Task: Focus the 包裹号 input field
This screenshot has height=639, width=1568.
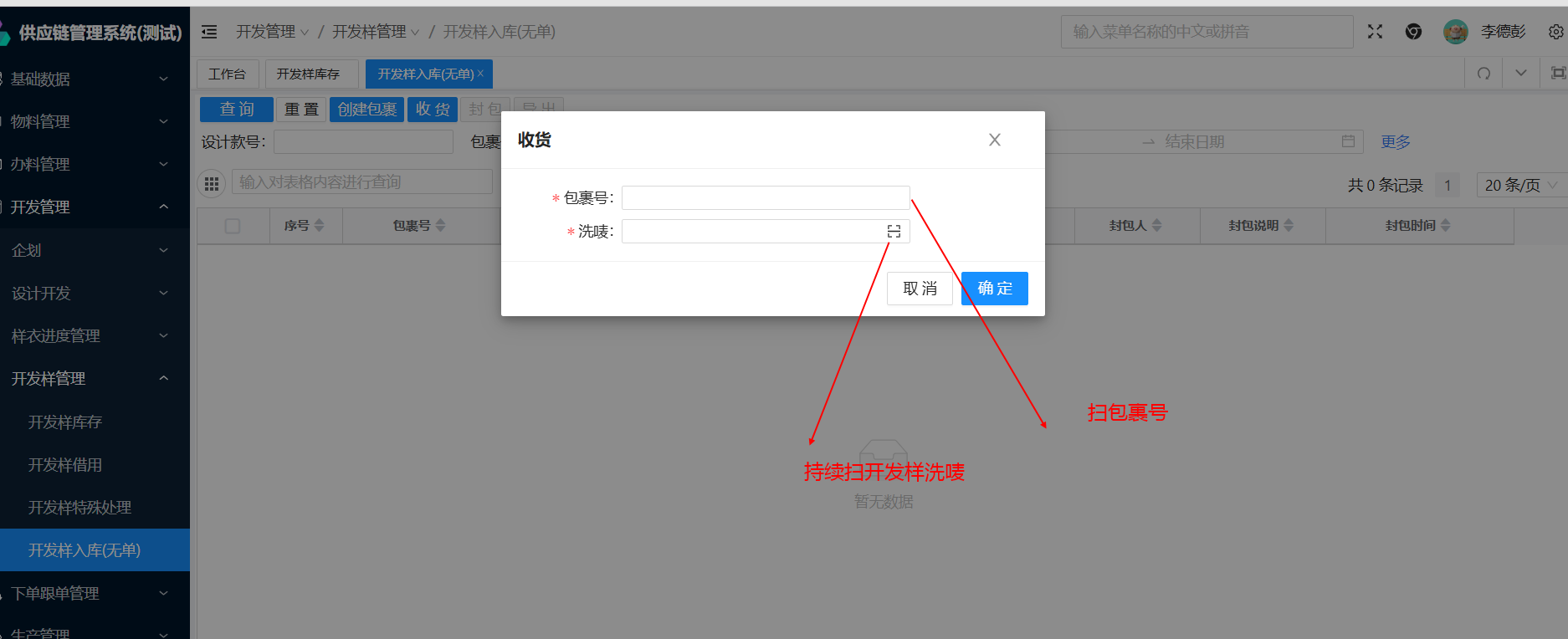Action: coord(765,198)
